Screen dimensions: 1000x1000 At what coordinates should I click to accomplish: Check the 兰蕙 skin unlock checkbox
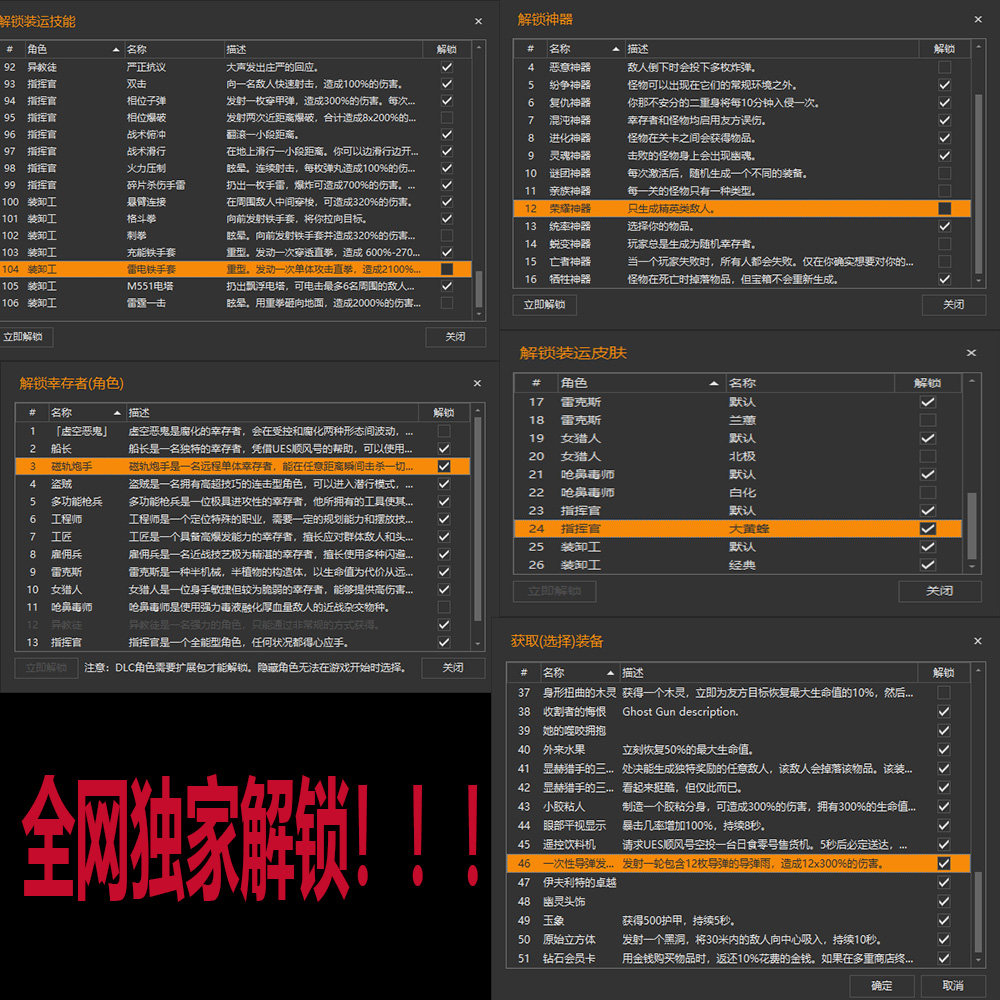coord(927,419)
